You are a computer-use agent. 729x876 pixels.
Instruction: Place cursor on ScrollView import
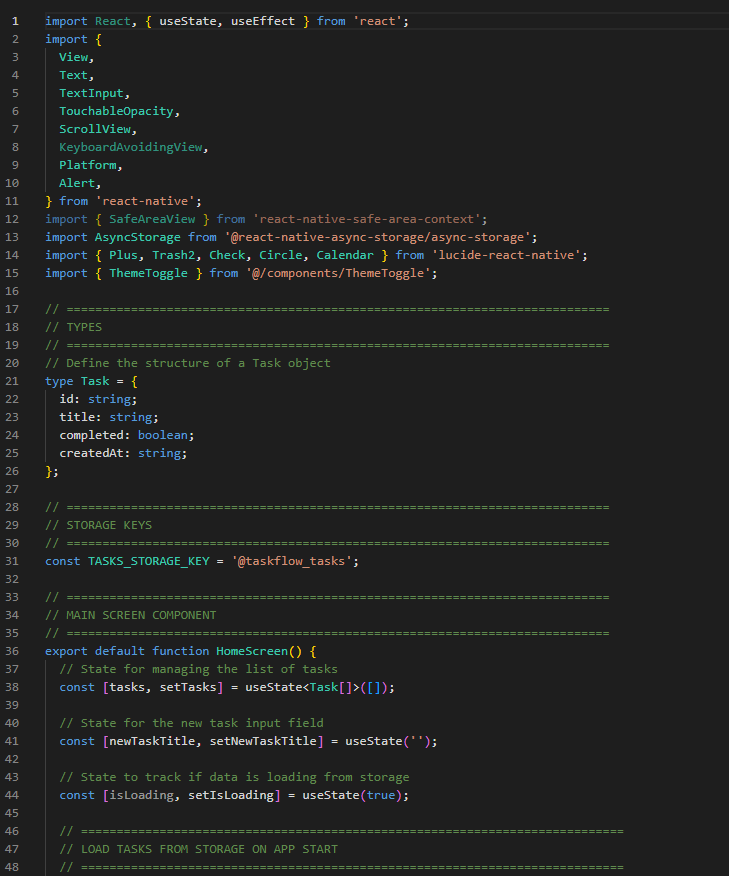pyautogui.click(x=98, y=129)
